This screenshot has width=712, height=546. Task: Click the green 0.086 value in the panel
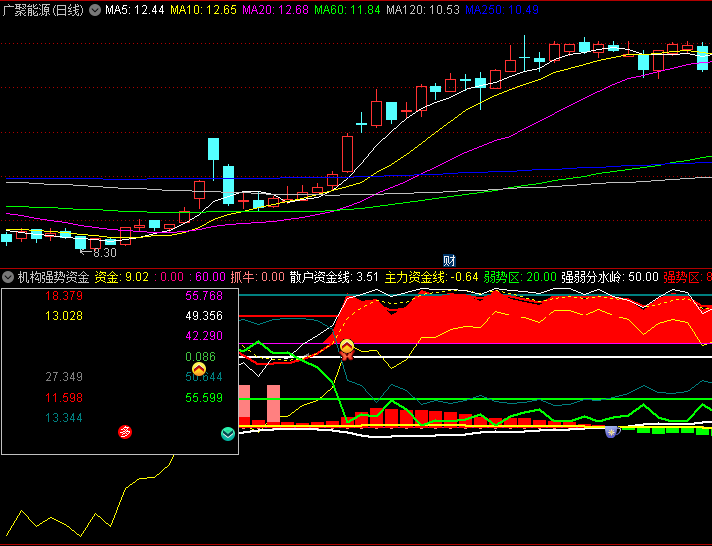200,357
